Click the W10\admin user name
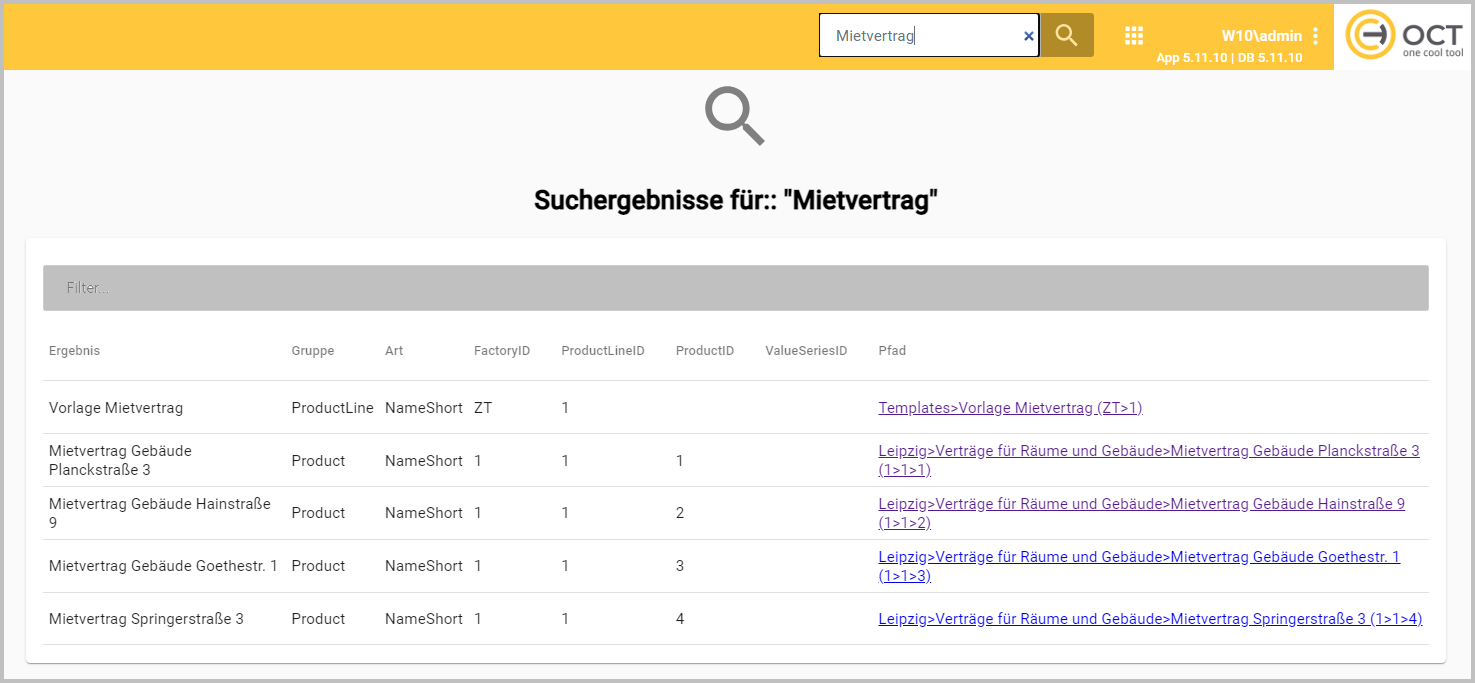 point(1261,36)
